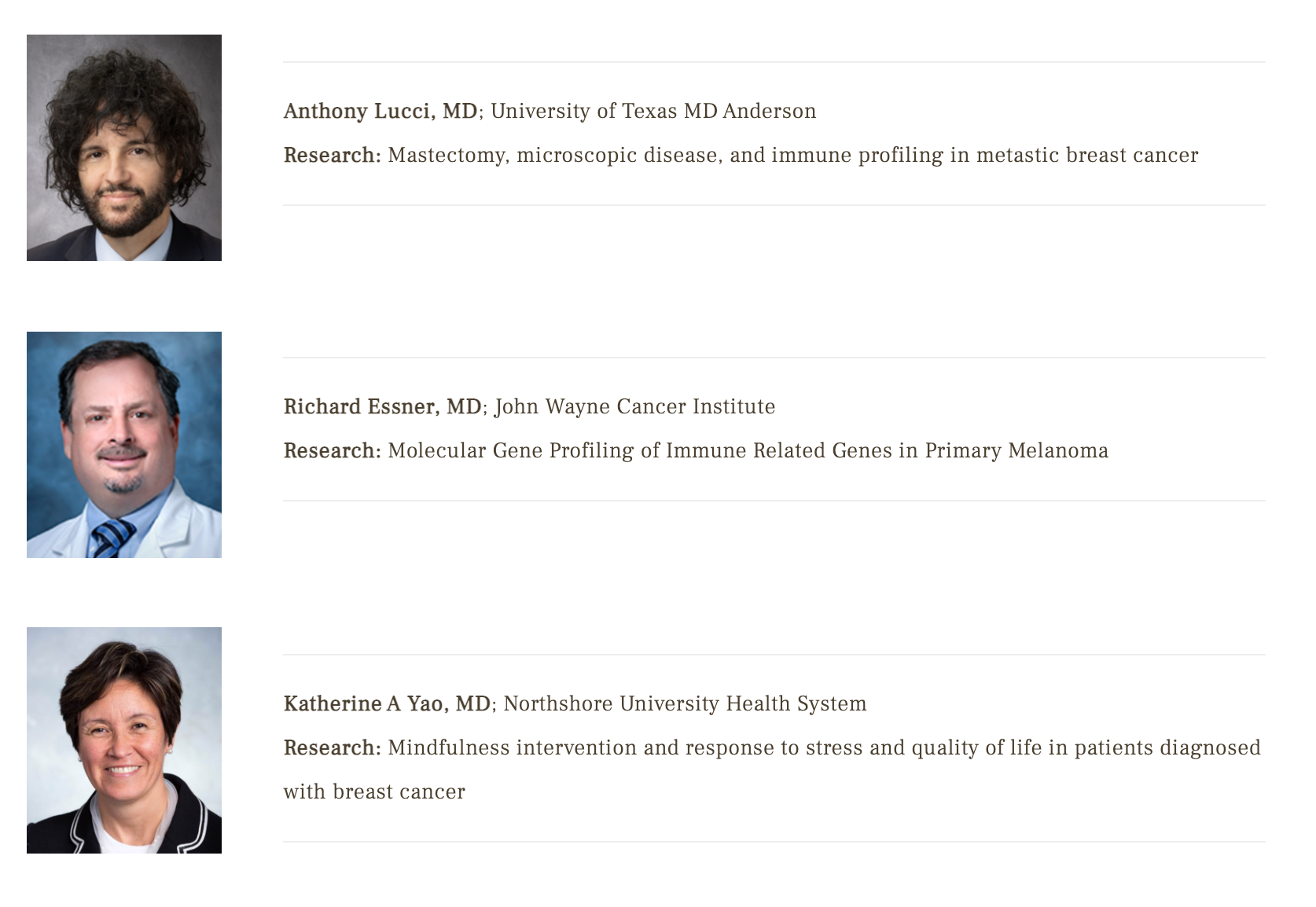Click the words "with breast cancer" on last line
1316x907 pixels.
click(x=374, y=791)
